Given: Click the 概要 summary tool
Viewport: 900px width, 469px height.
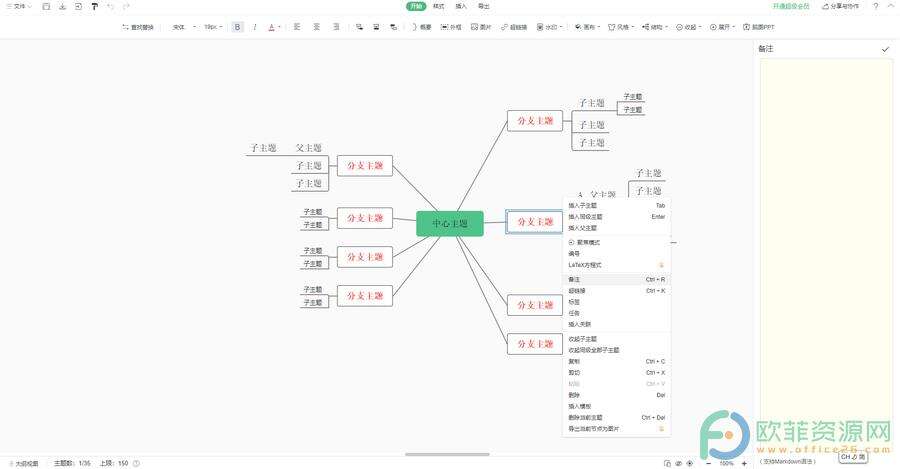Looking at the screenshot, I should 422,27.
